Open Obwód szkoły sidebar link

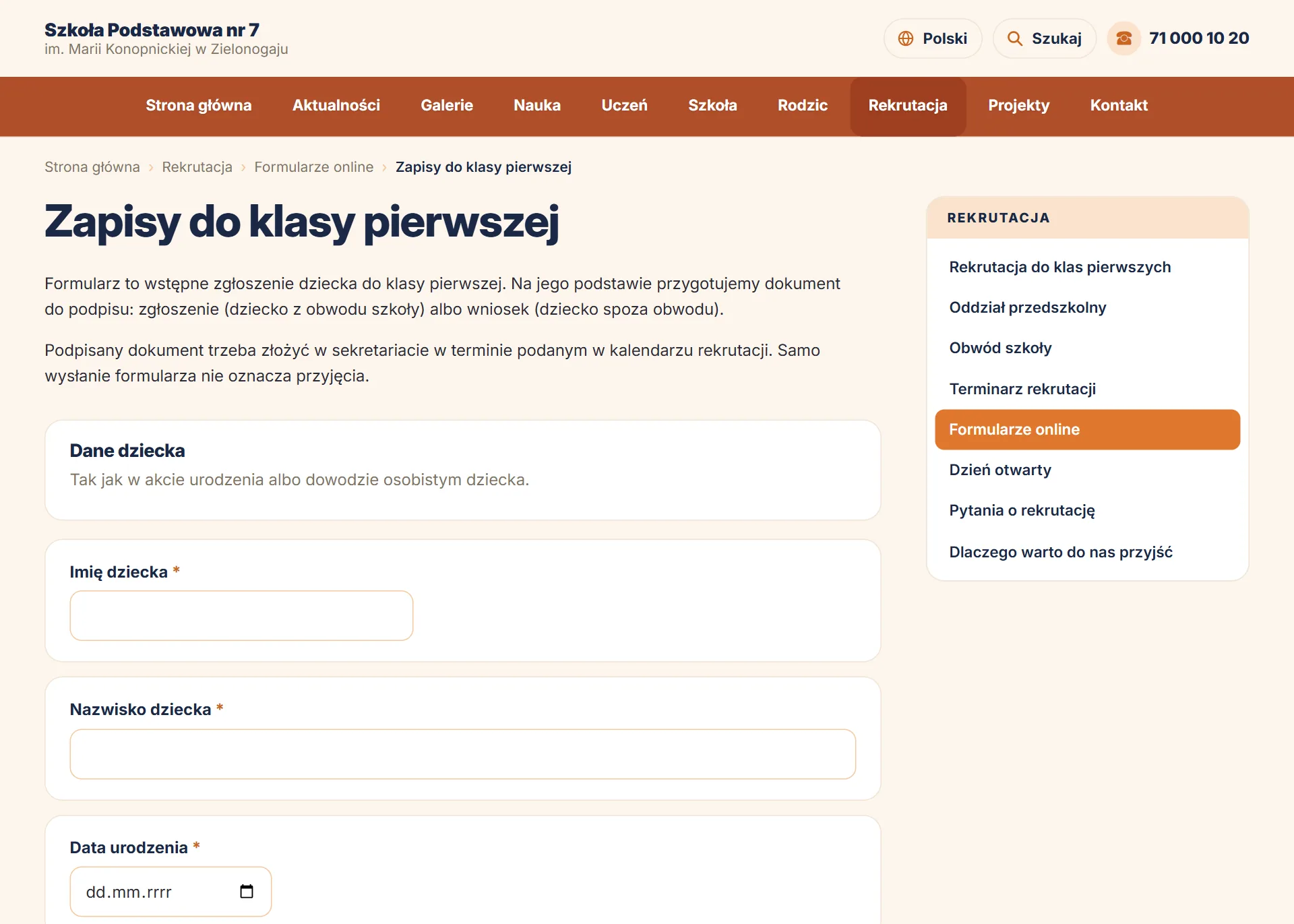click(1087, 348)
